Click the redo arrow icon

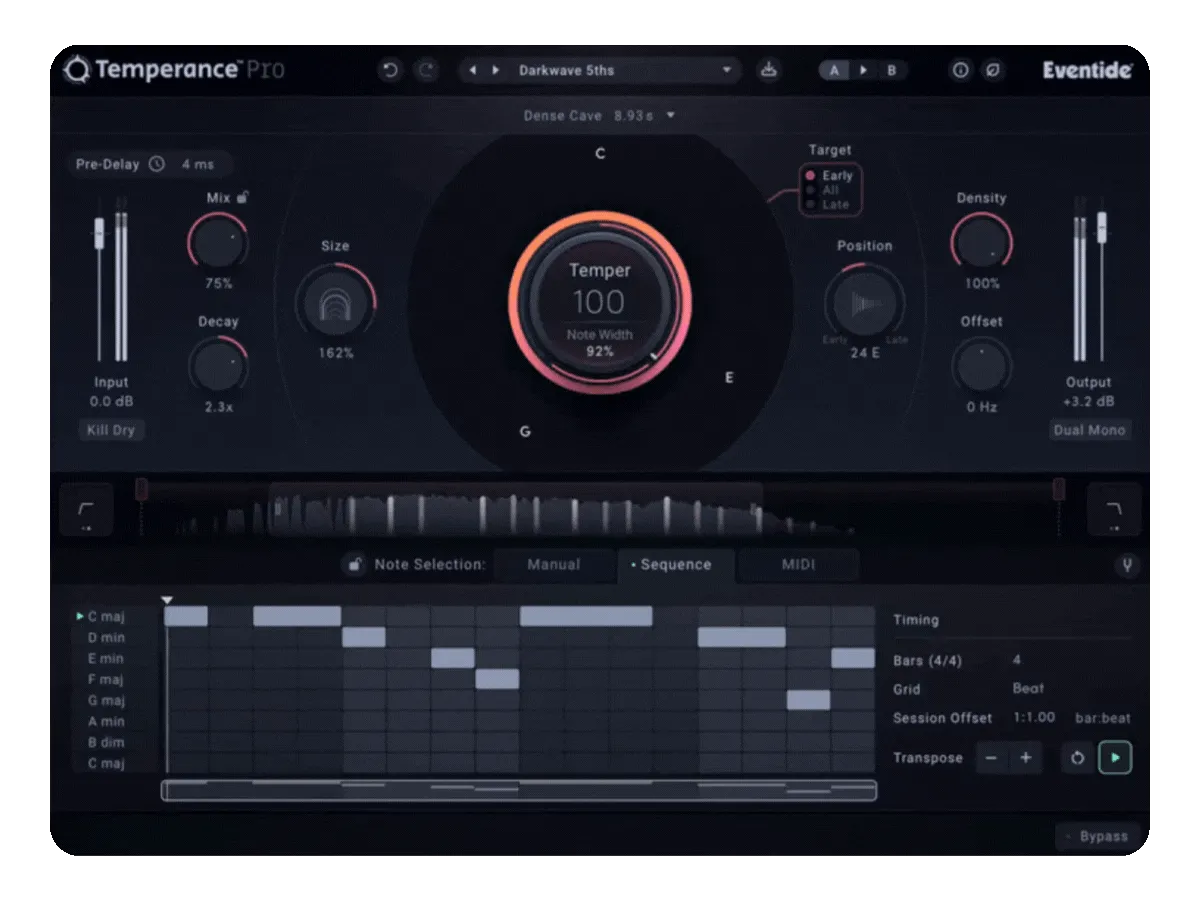coord(426,71)
